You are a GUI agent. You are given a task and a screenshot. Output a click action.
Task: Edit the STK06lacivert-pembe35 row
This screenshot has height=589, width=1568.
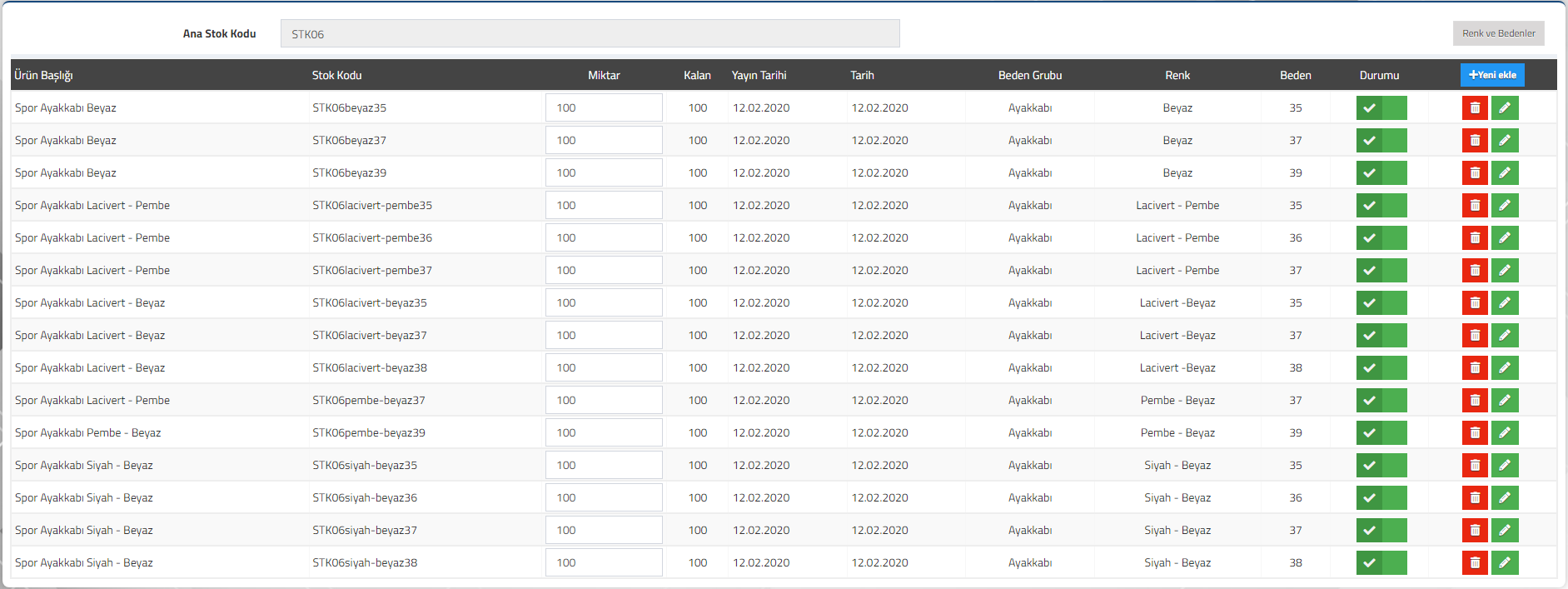(1505, 206)
